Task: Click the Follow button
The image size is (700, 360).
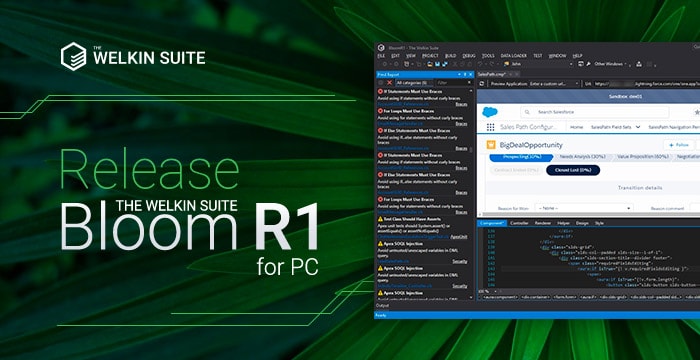Action: pyautogui.click(x=679, y=145)
